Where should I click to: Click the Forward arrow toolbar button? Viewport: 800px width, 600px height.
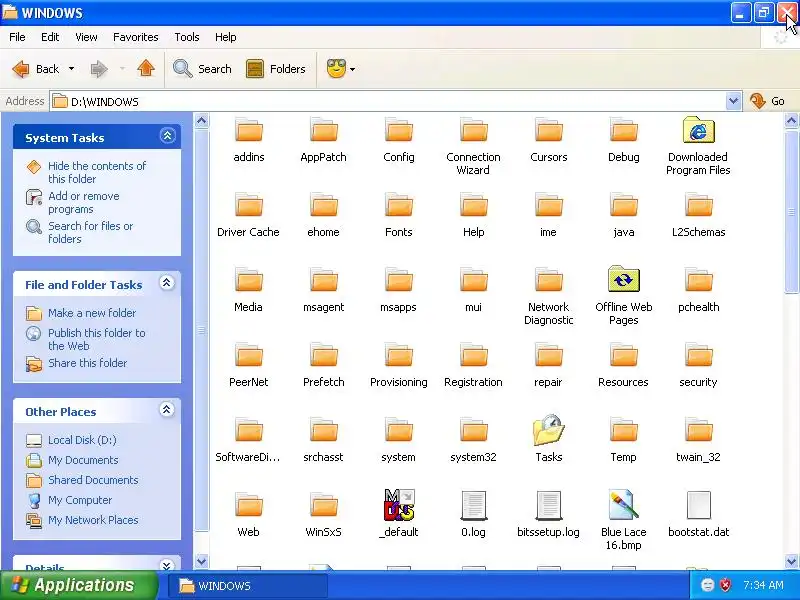click(x=99, y=68)
